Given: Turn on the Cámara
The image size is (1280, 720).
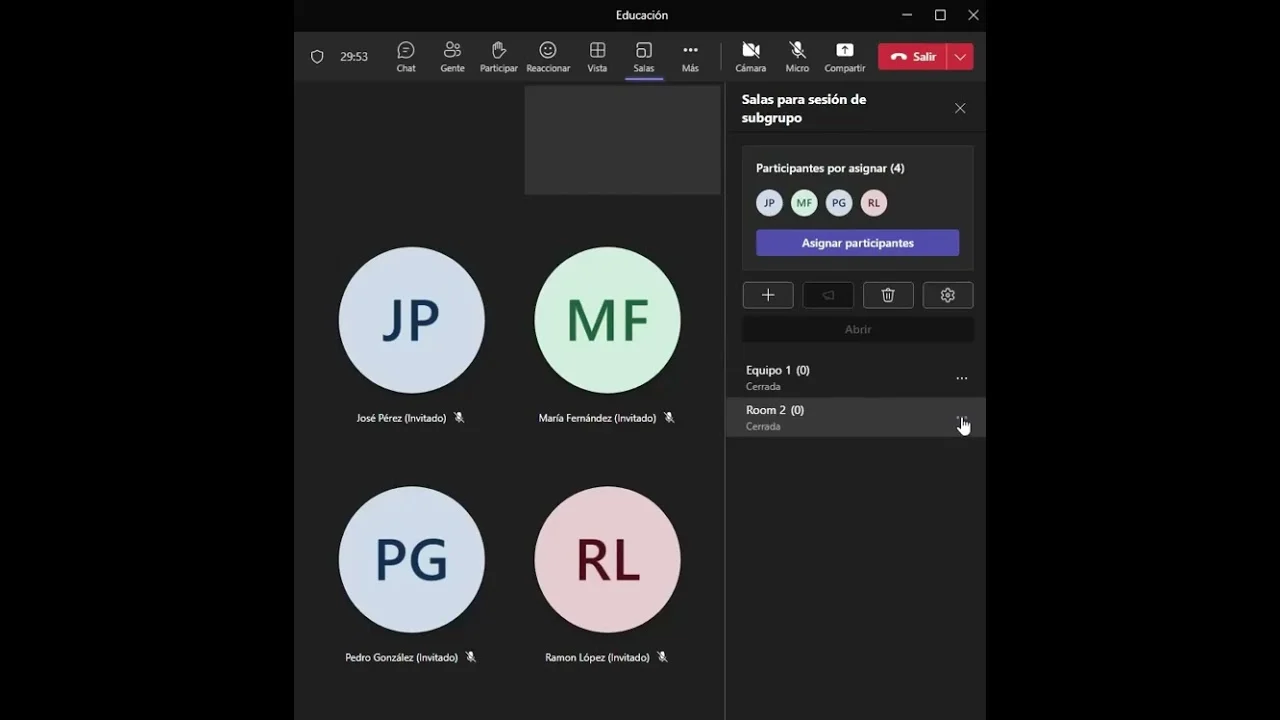Looking at the screenshot, I should tap(750, 57).
